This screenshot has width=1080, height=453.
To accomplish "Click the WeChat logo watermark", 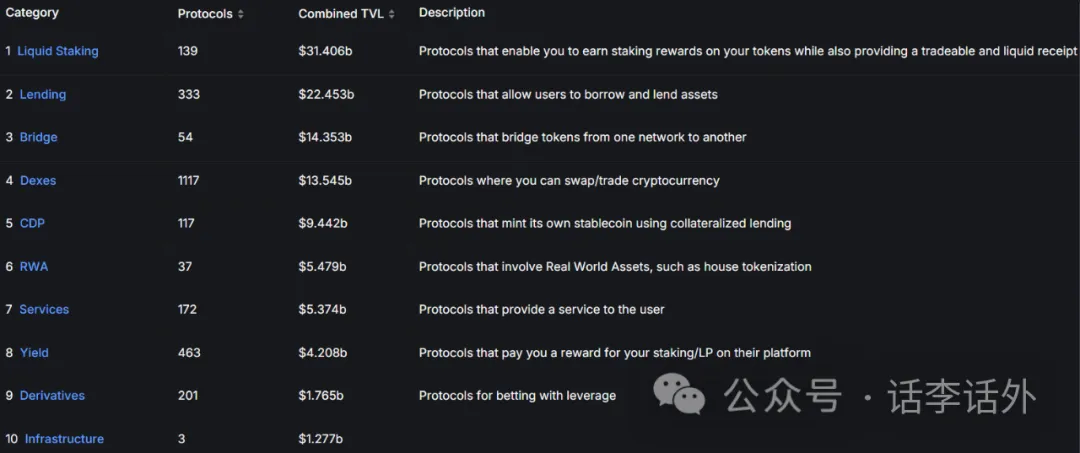I will 678,394.
